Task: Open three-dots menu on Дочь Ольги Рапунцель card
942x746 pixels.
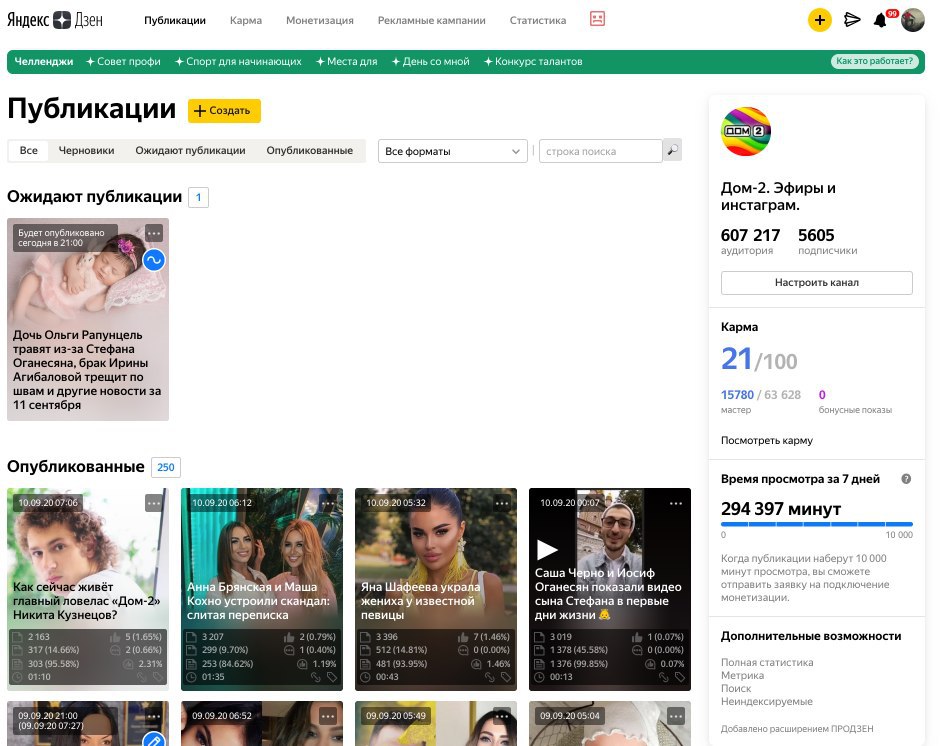Action: coord(154,233)
